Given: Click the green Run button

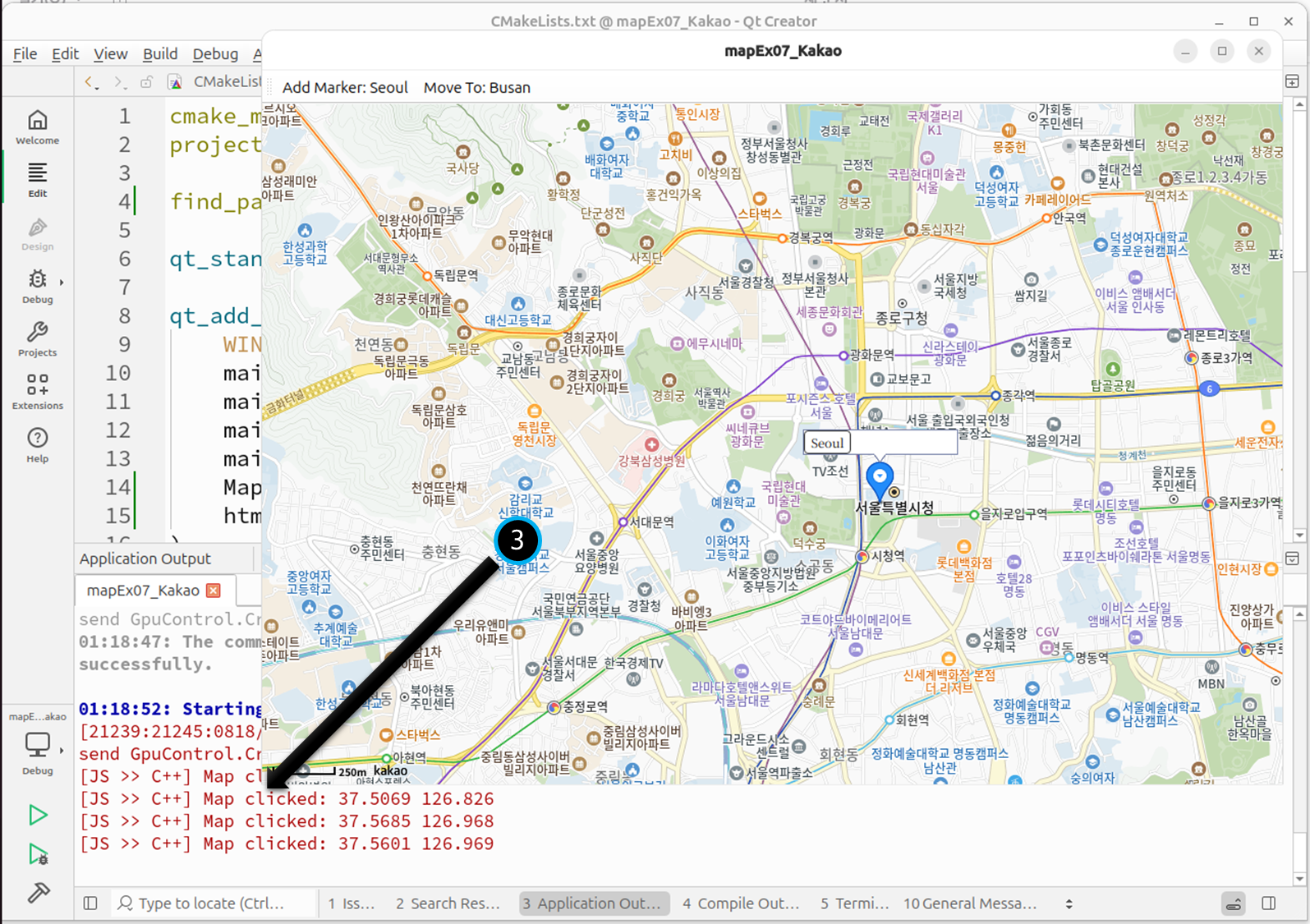Looking at the screenshot, I should pos(38,815).
